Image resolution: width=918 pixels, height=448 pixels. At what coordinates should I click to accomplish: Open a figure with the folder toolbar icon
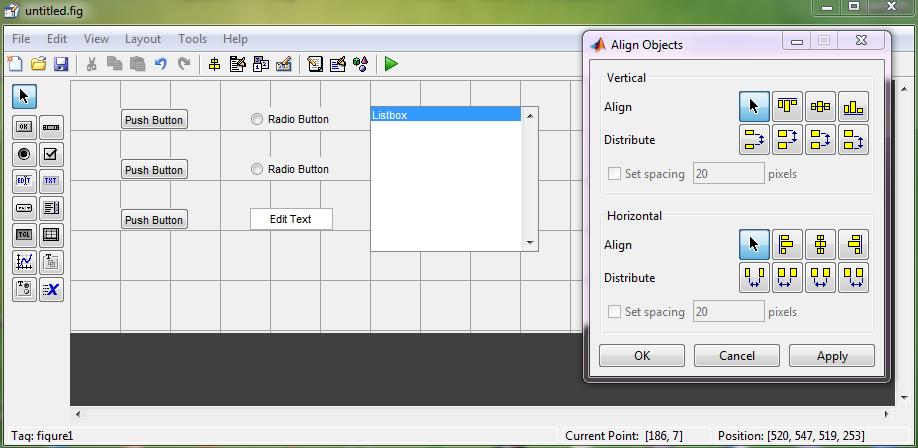[39, 64]
